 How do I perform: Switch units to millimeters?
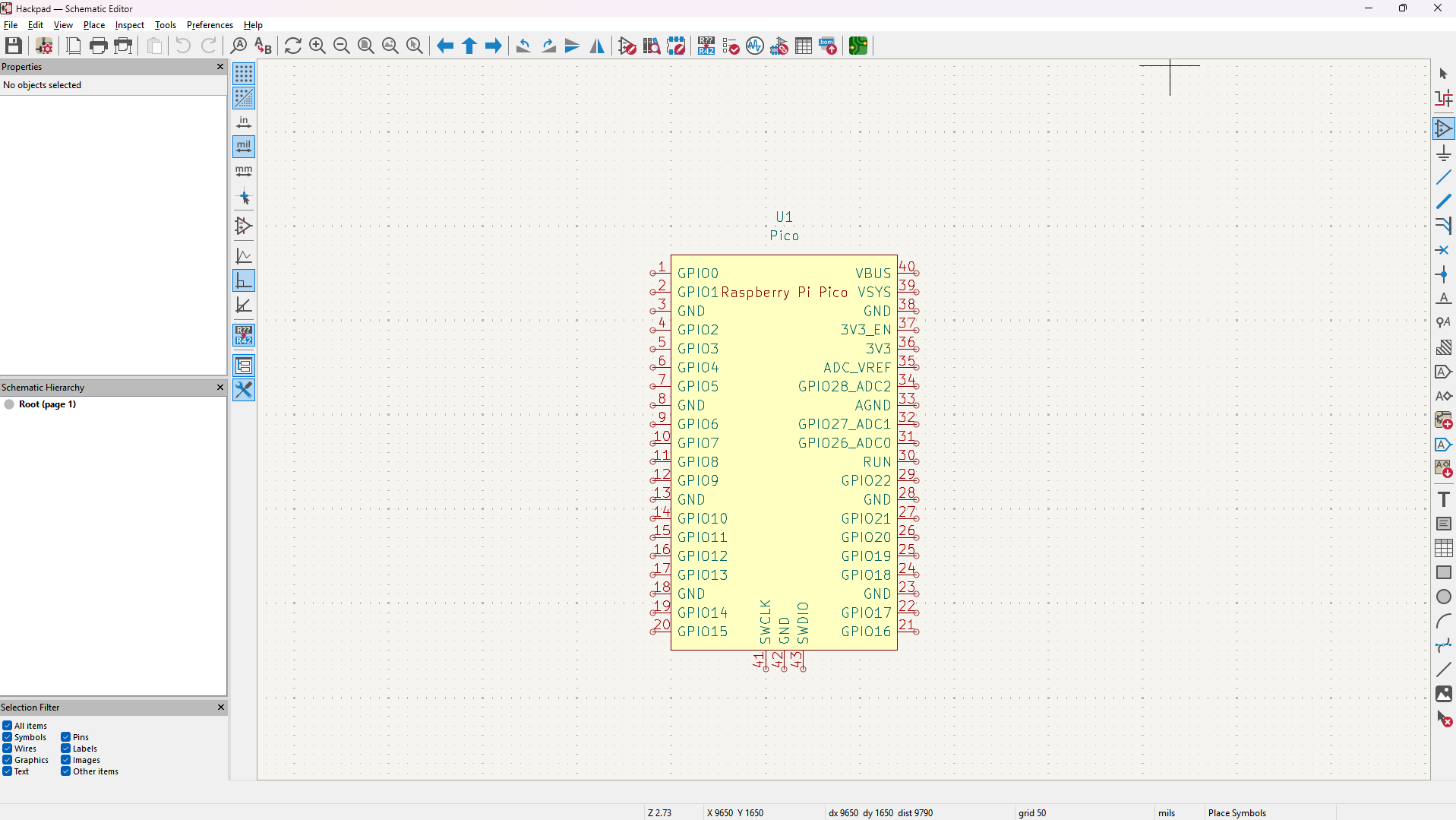(x=244, y=172)
